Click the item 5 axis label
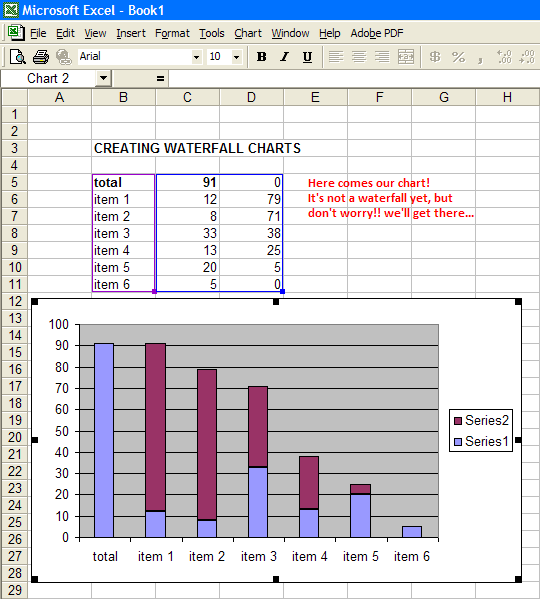540x599 pixels. point(361,557)
